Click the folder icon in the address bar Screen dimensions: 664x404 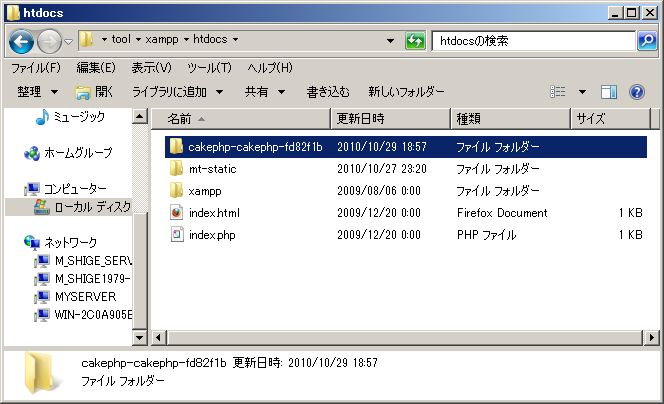[x=87, y=40]
